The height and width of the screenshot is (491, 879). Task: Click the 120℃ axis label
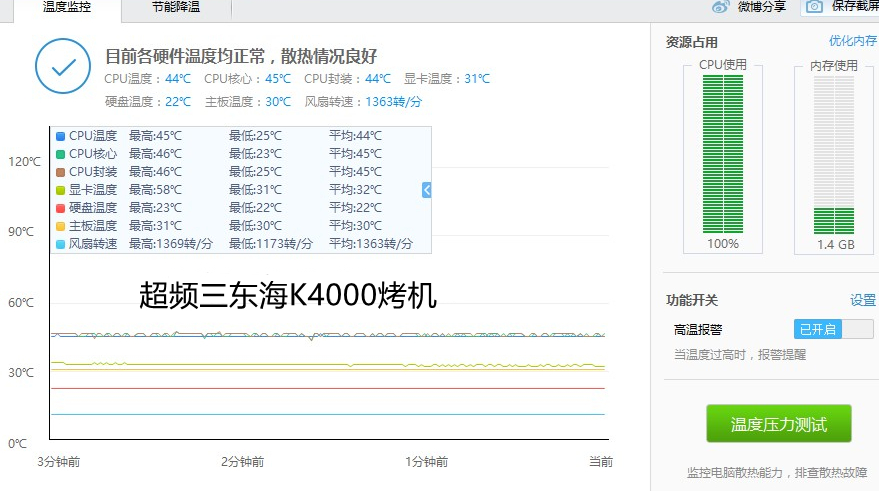click(x=25, y=162)
